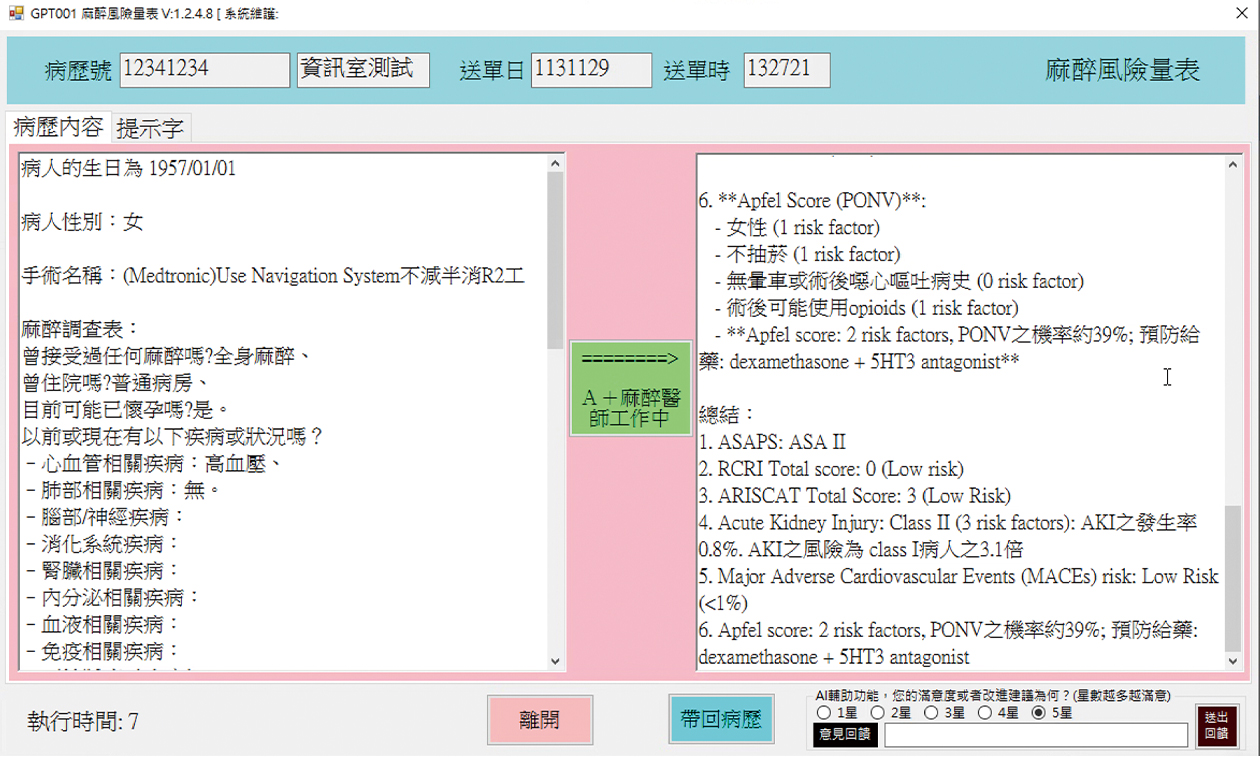Click the feedback text input box
Screen dimensions: 1260x757
(1036, 735)
